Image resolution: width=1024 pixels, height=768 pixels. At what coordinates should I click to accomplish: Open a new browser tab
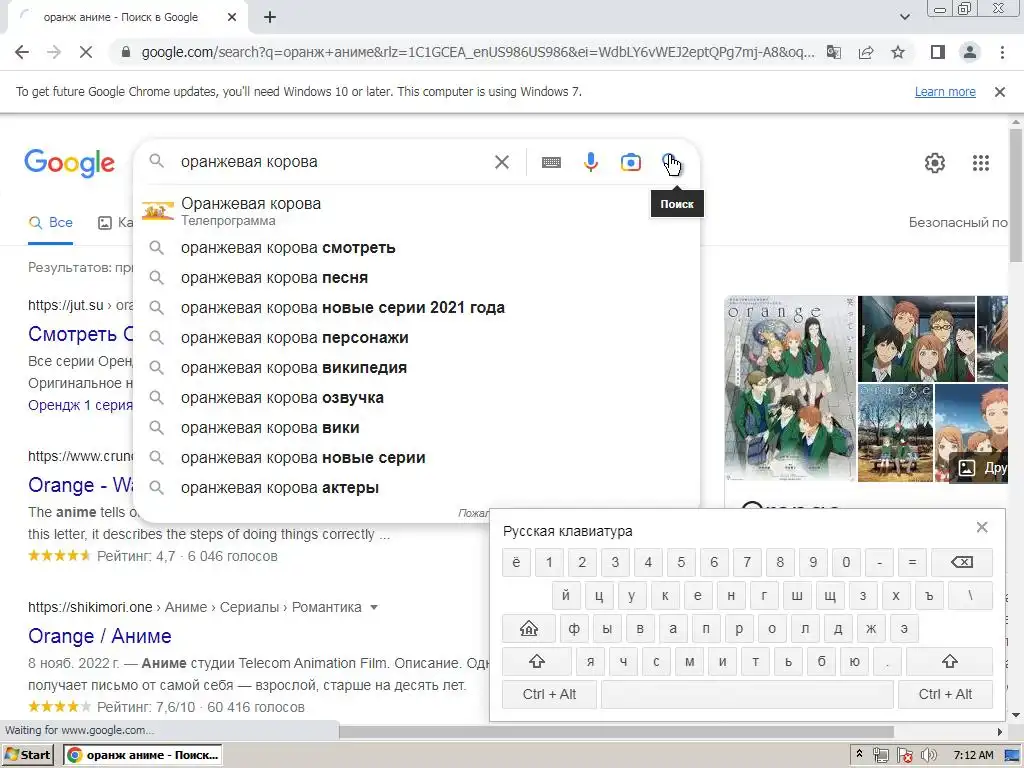click(270, 18)
